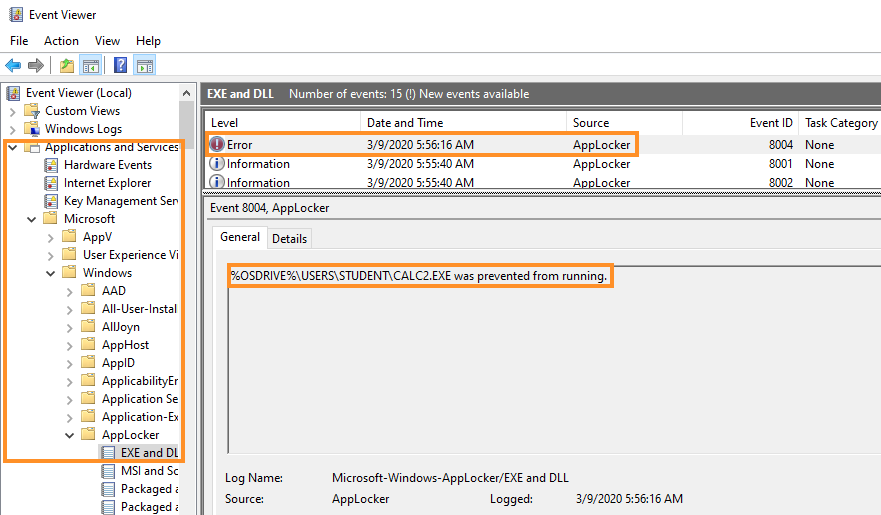Sort events by Level column header

point(283,122)
